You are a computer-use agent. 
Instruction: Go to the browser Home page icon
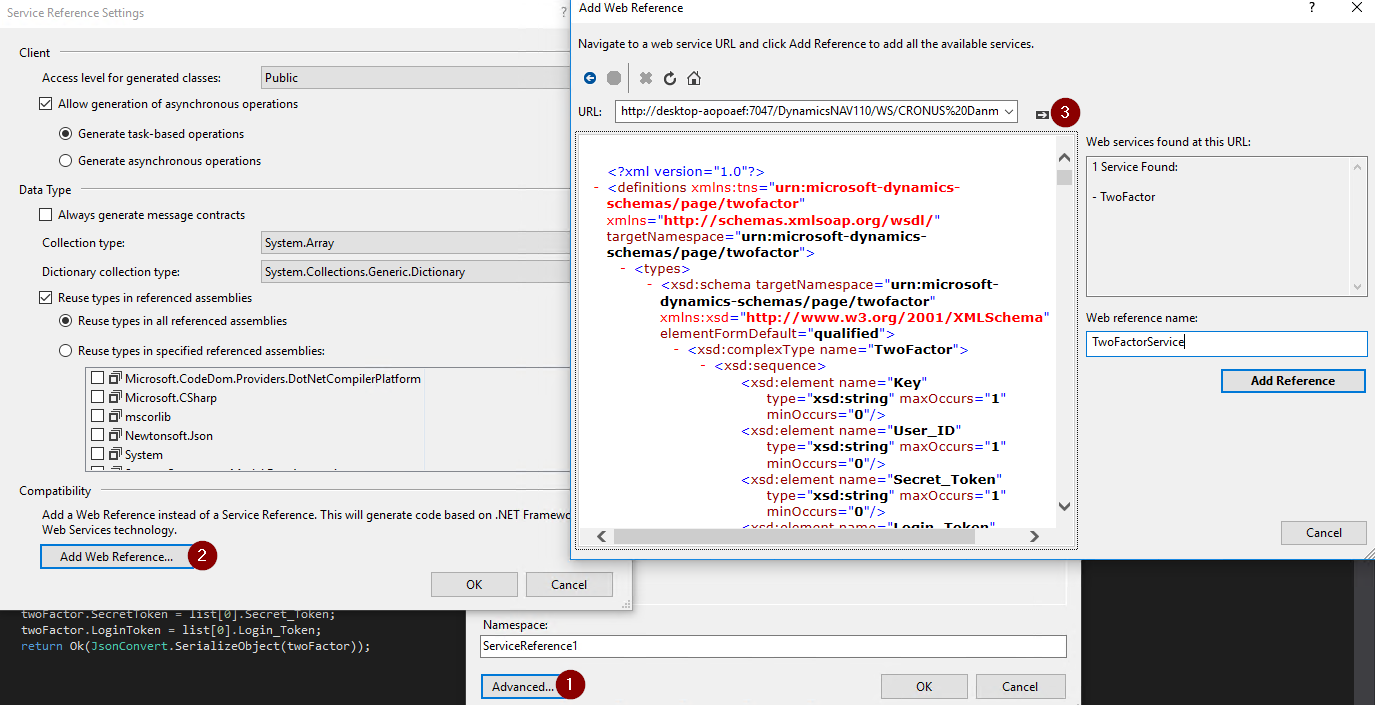pos(694,78)
